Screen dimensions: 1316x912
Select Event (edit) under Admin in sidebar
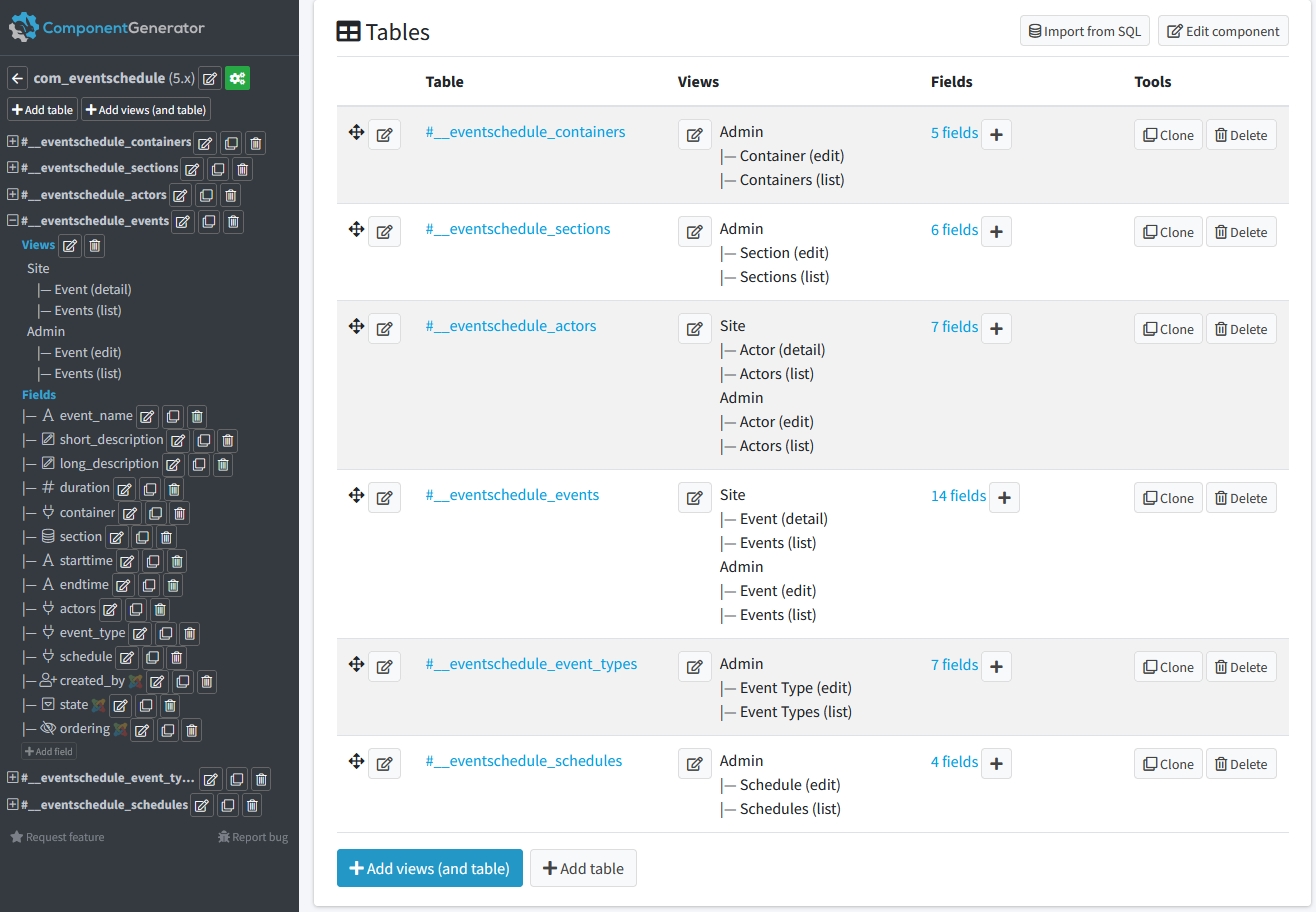[x=88, y=352]
